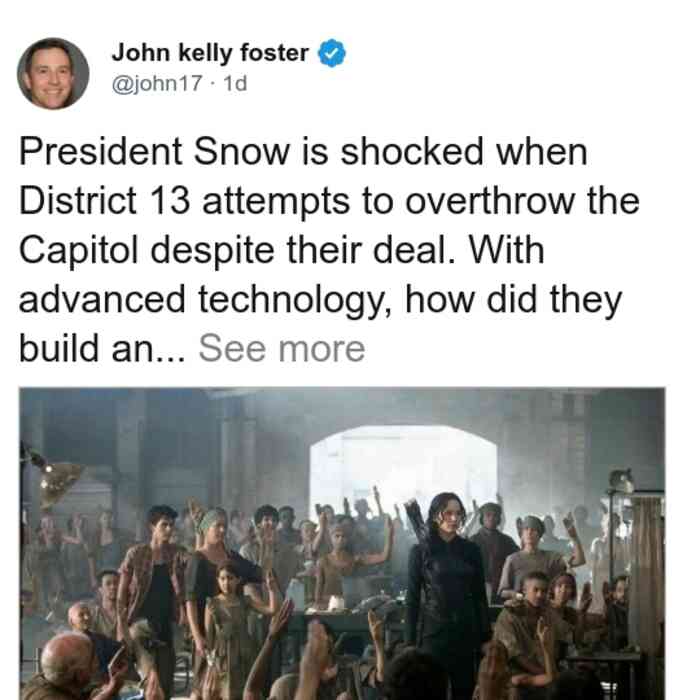This screenshot has height=700, width=700.
Task: Click the 'Capitol despite their deal. With' line
Action: pyautogui.click(x=282, y=250)
